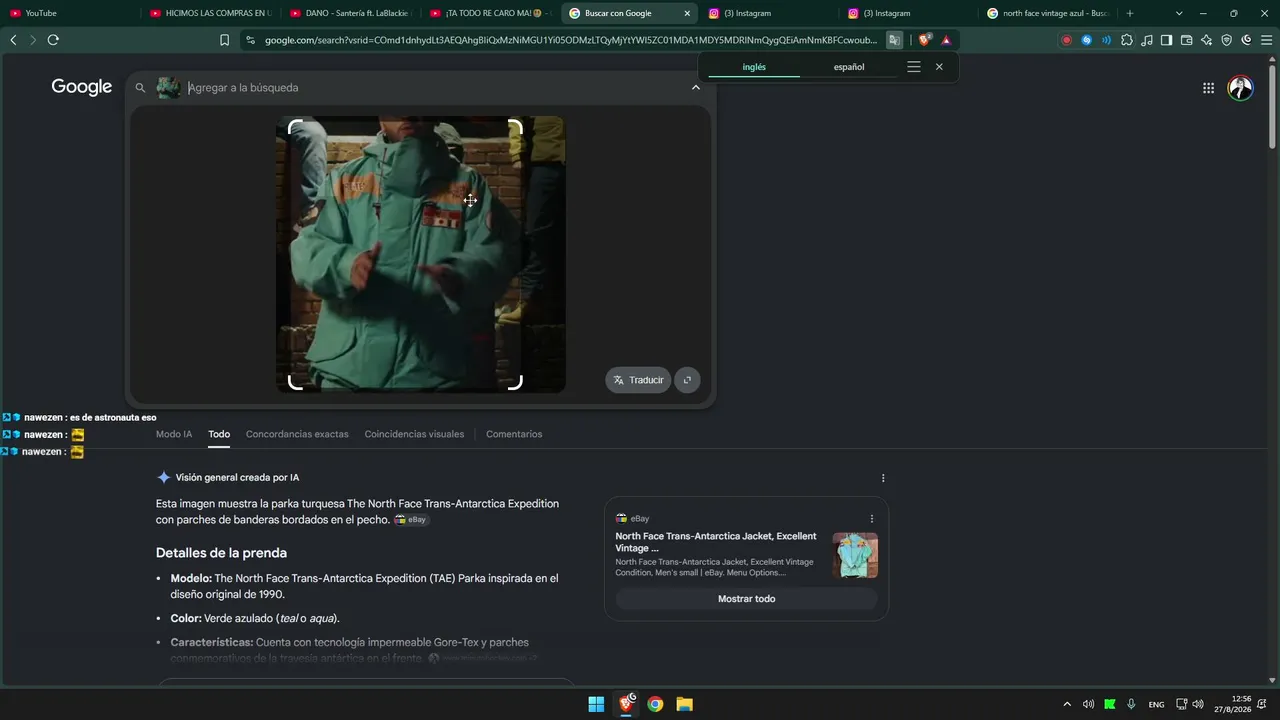
Task: Click the Google logo
Action: click(x=82, y=87)
